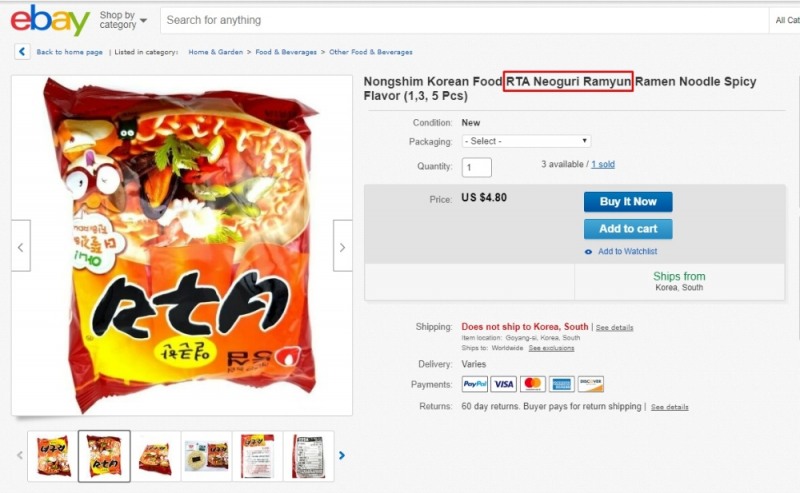Image resolution: width=800 pixels, height=493 pixels.
Task: Click the Quantity input field
Action: click(476, 167)
